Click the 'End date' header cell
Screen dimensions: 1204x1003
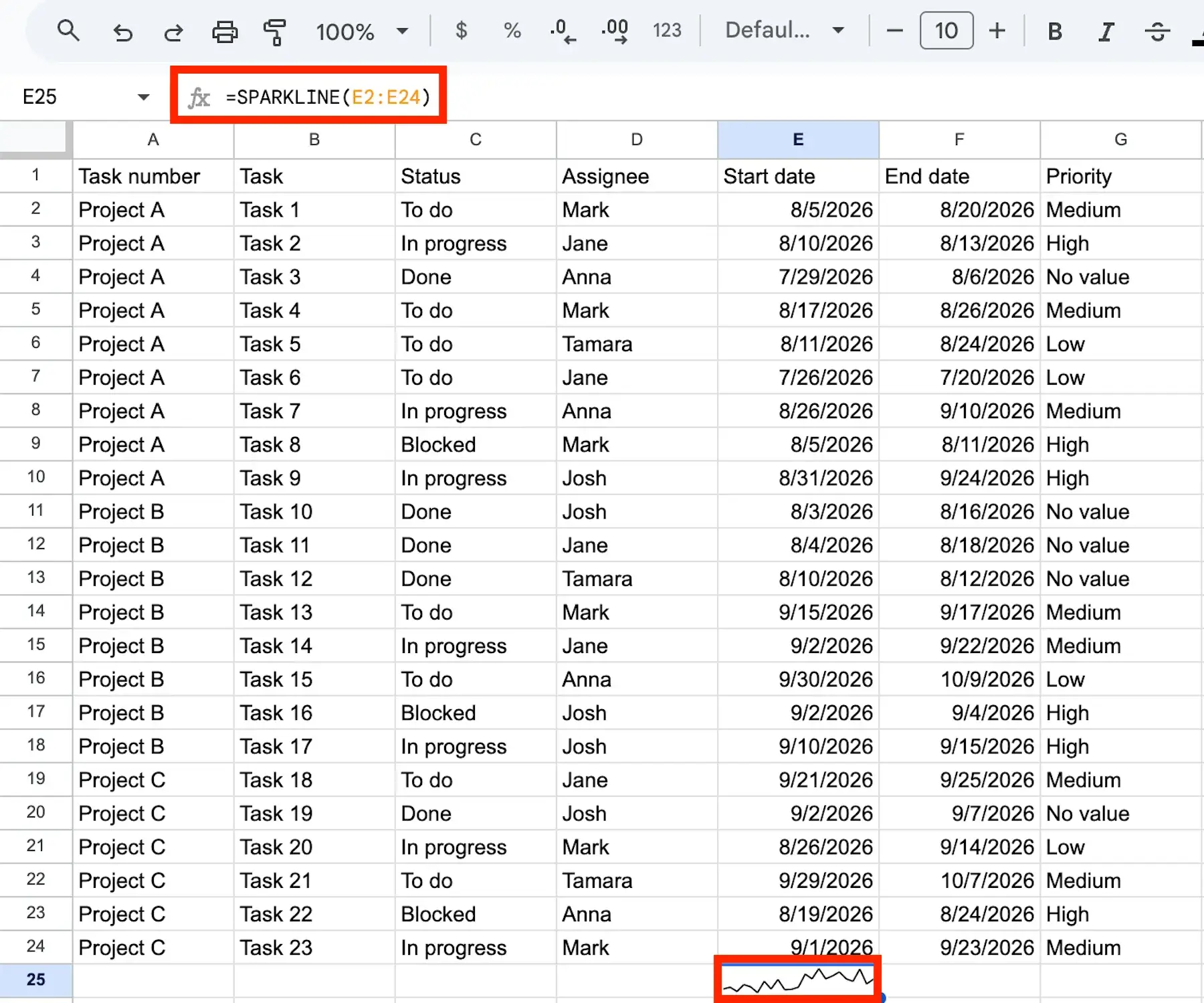click(x=959, y=176)
